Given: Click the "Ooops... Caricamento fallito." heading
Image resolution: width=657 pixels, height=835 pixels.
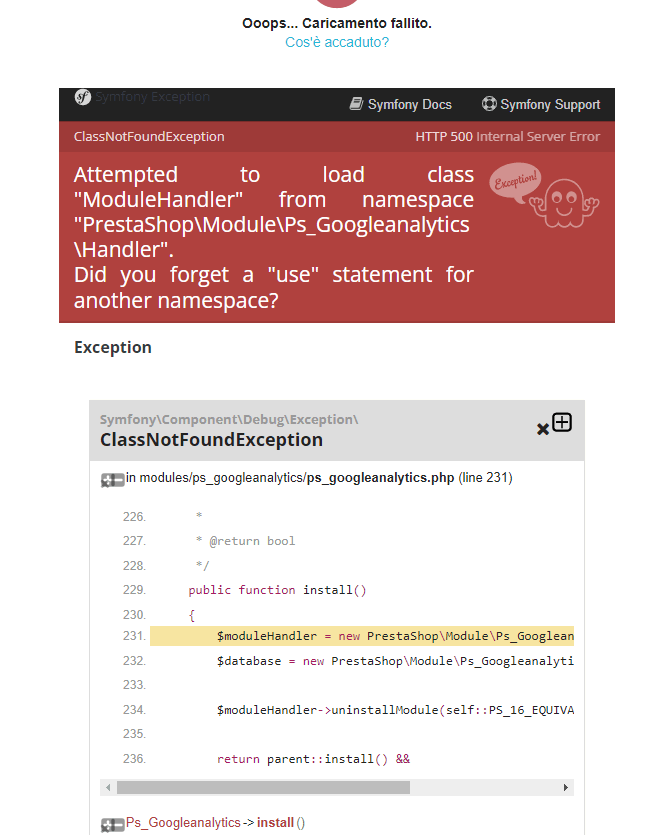Looking at the screenshot, I should coord(337,23).
